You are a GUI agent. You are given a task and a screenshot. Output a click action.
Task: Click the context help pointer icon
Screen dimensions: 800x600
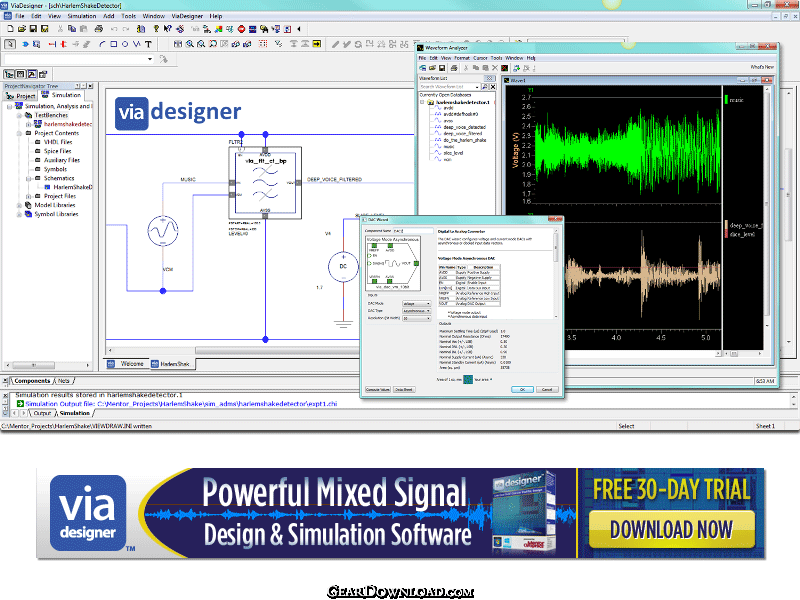click(x=168, y=29)
